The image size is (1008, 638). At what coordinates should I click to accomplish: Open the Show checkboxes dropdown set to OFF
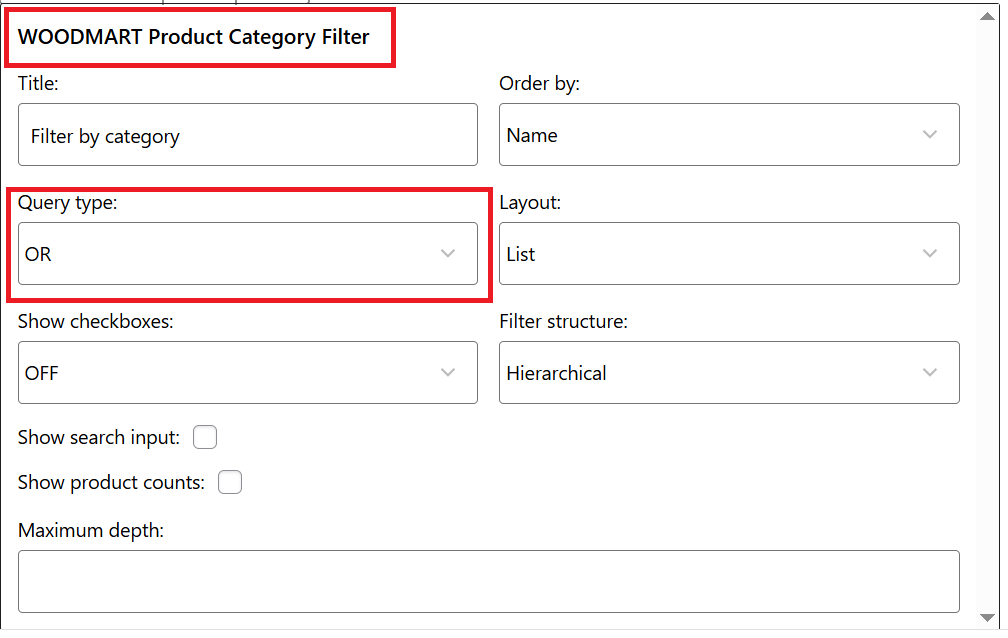click(x=248, y=372)
